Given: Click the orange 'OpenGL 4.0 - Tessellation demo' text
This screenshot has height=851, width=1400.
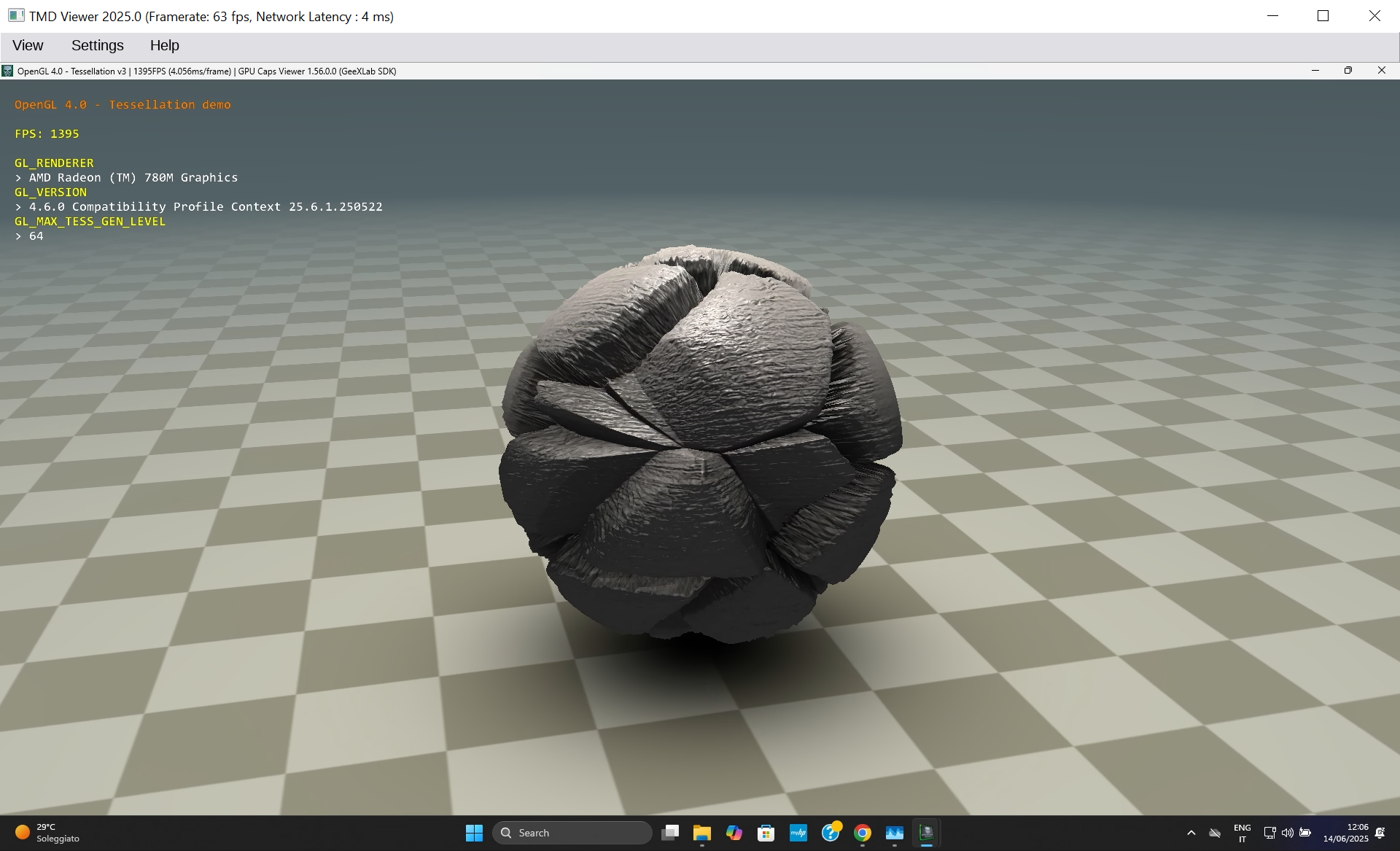Looking at the screenshot, I should (x=122, y=105).
